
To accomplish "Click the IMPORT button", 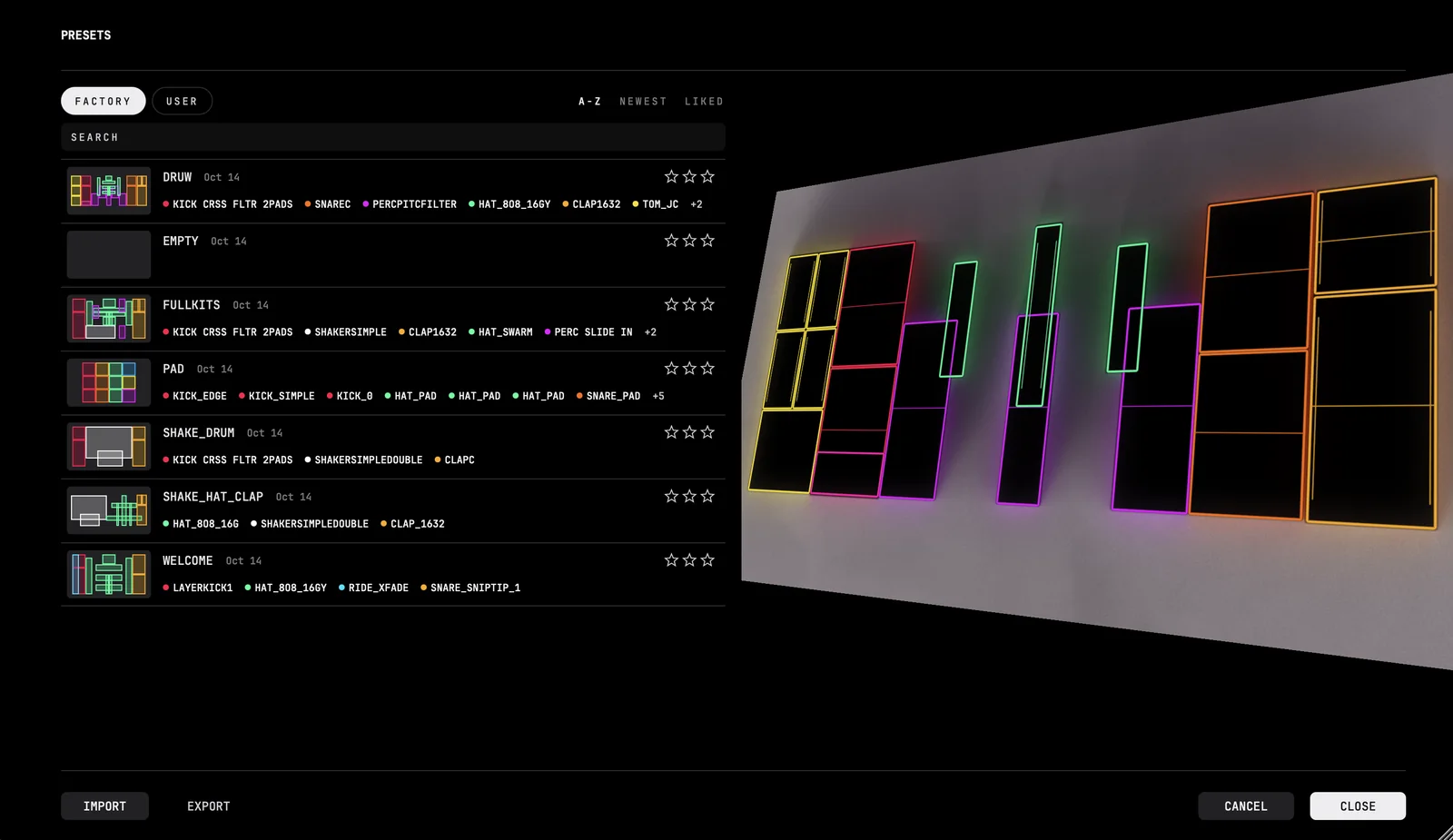I will tap(104, 806).
